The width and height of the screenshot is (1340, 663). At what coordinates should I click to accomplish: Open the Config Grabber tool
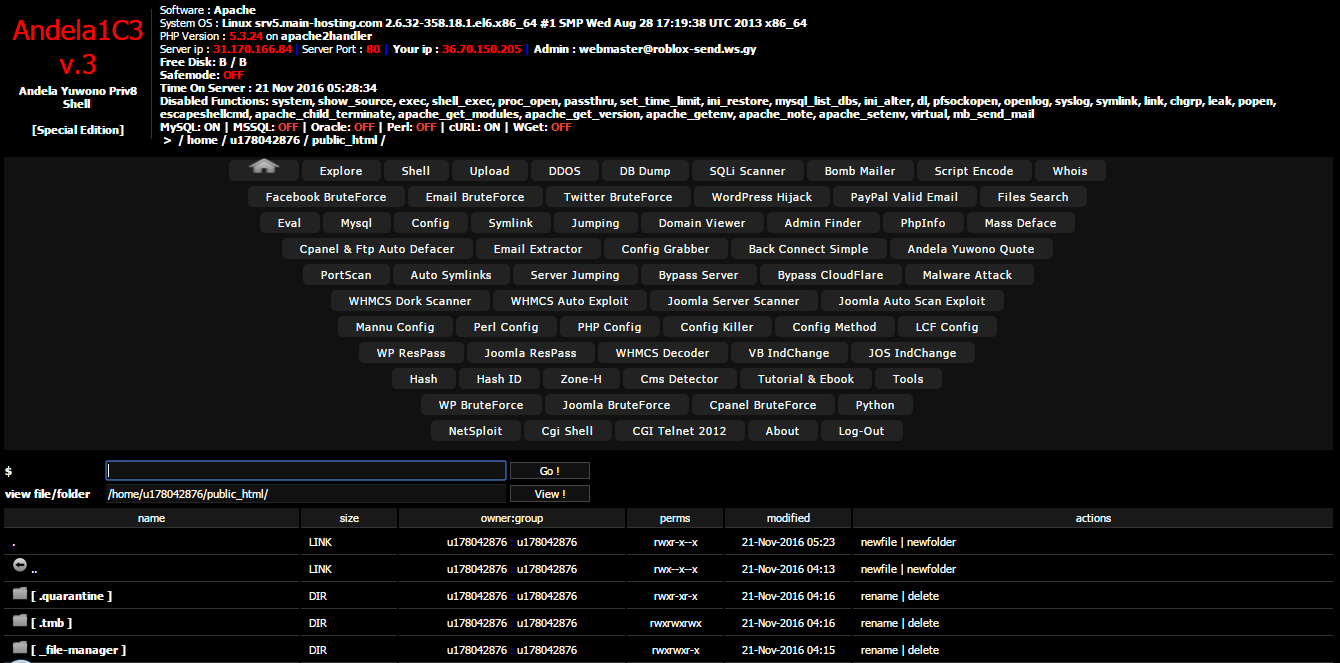tap(666, 248)
